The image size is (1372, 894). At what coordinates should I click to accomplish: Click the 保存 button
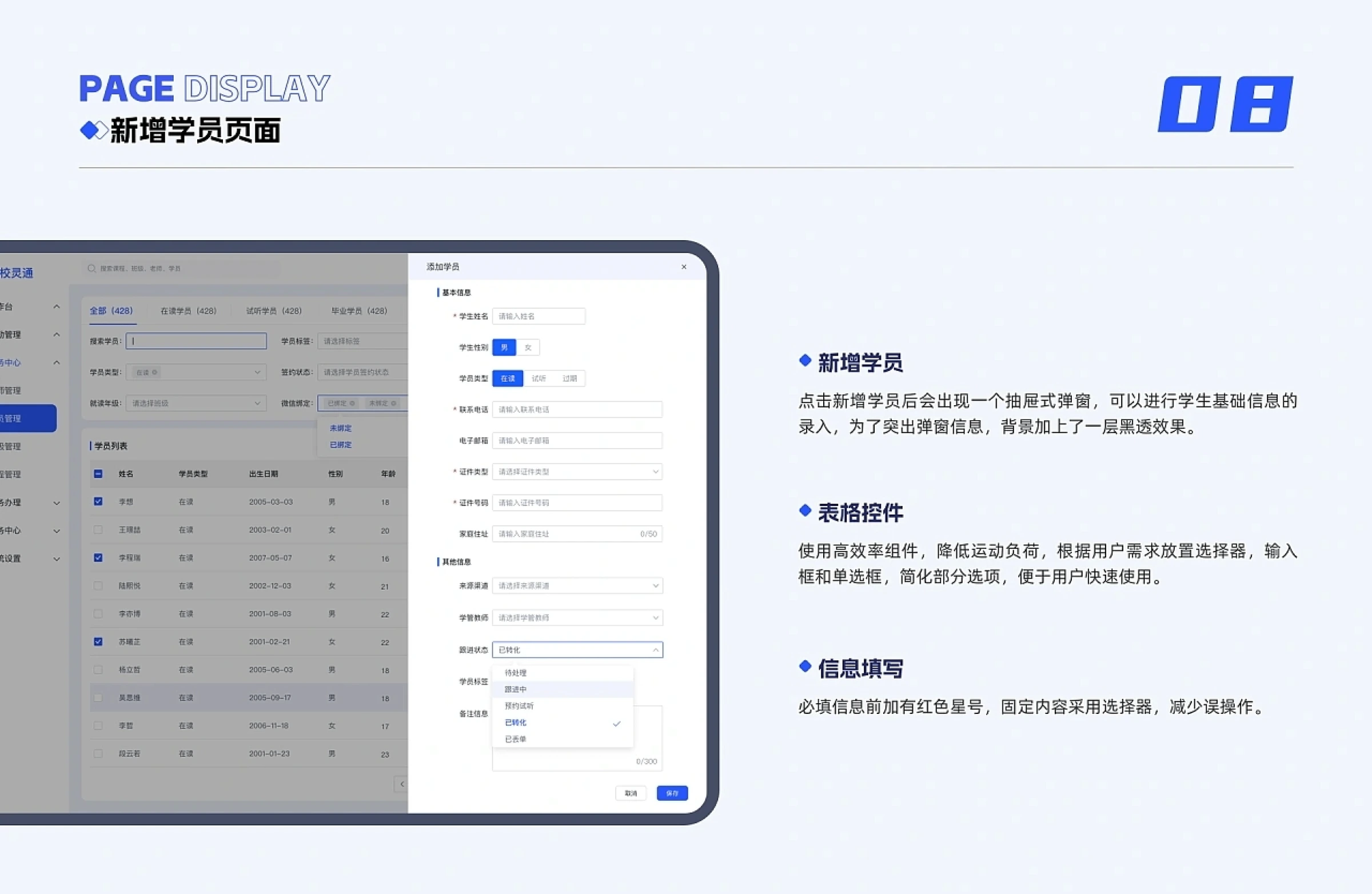coord(672,794)
